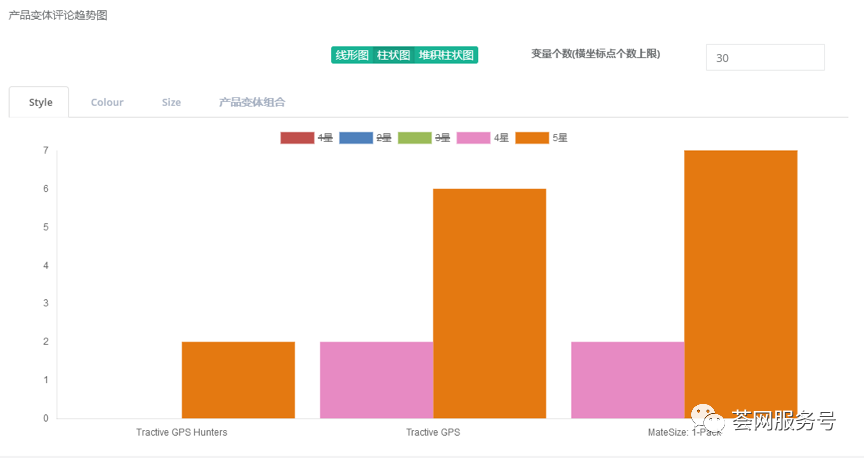This screenshot has width=864, height=458.
Task: Open the Colour tab
Action: (x=107, y=102)
